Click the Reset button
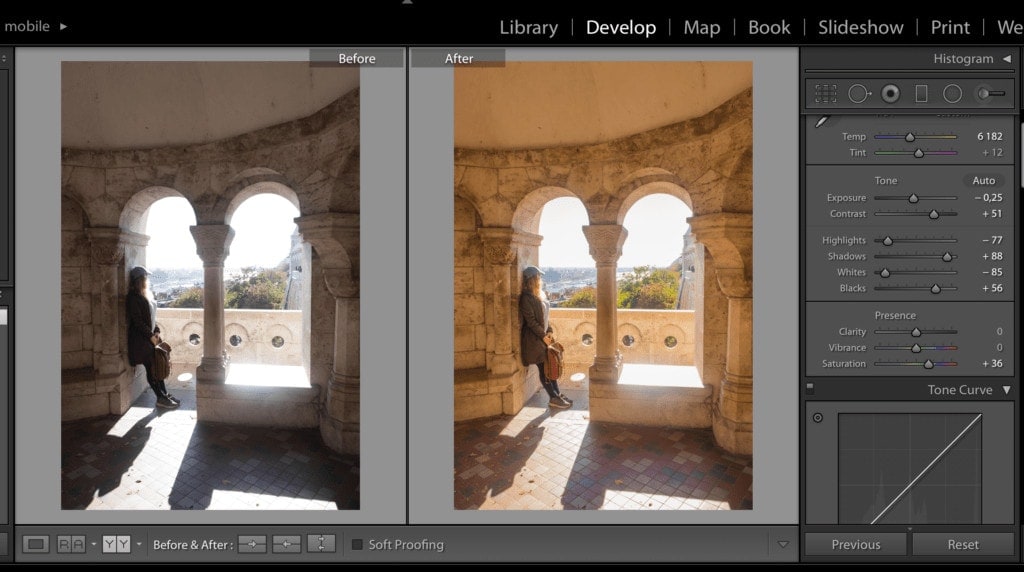 (x=963, y=545)
